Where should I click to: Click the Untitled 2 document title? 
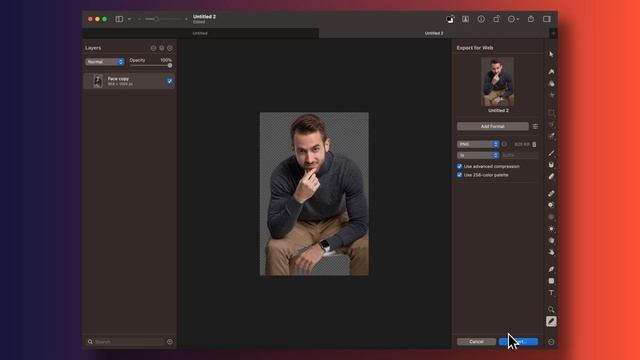pyautogui.click(x=204, y=17)
